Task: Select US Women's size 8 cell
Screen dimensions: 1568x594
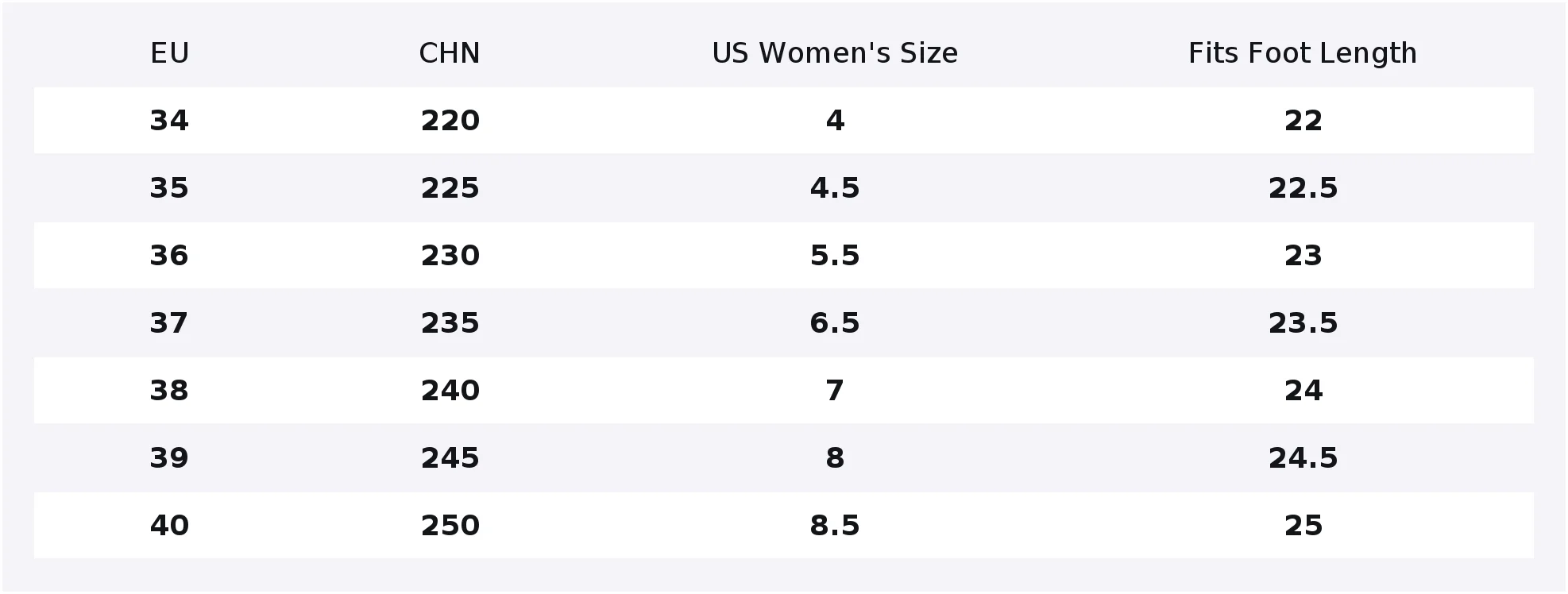Action: (835, 458)
